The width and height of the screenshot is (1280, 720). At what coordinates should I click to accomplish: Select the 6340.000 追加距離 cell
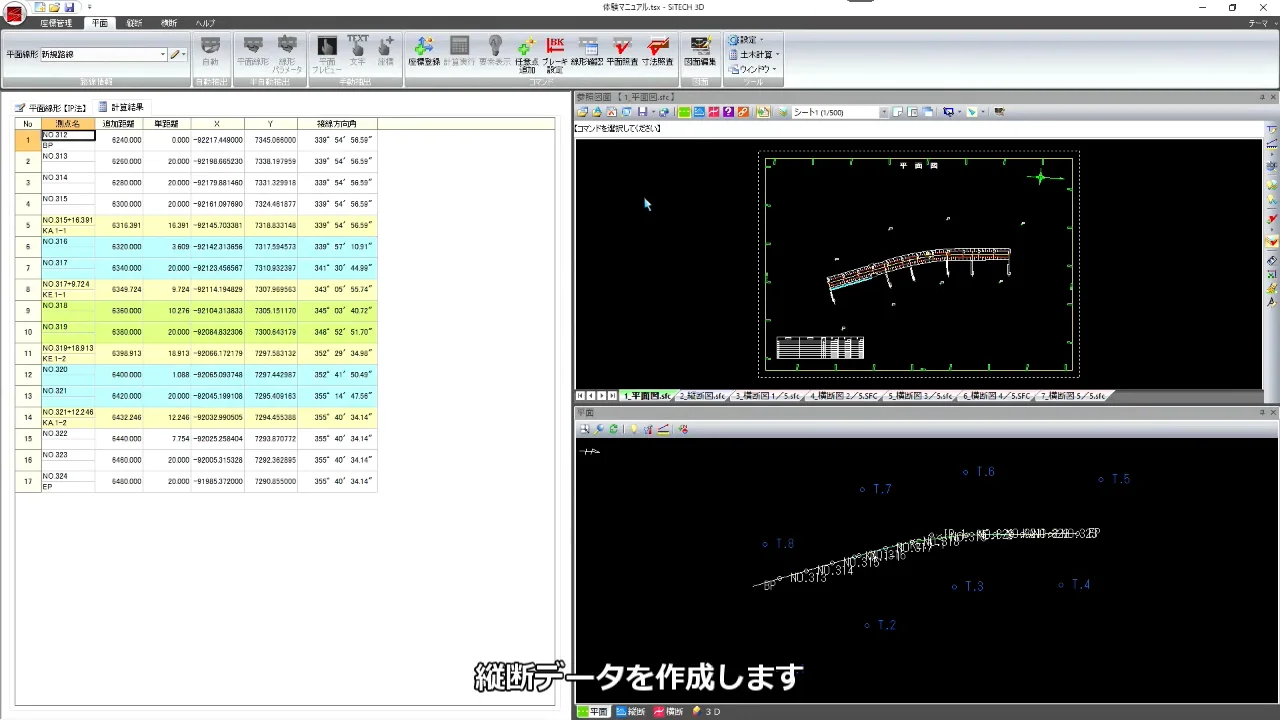point(119,268)
